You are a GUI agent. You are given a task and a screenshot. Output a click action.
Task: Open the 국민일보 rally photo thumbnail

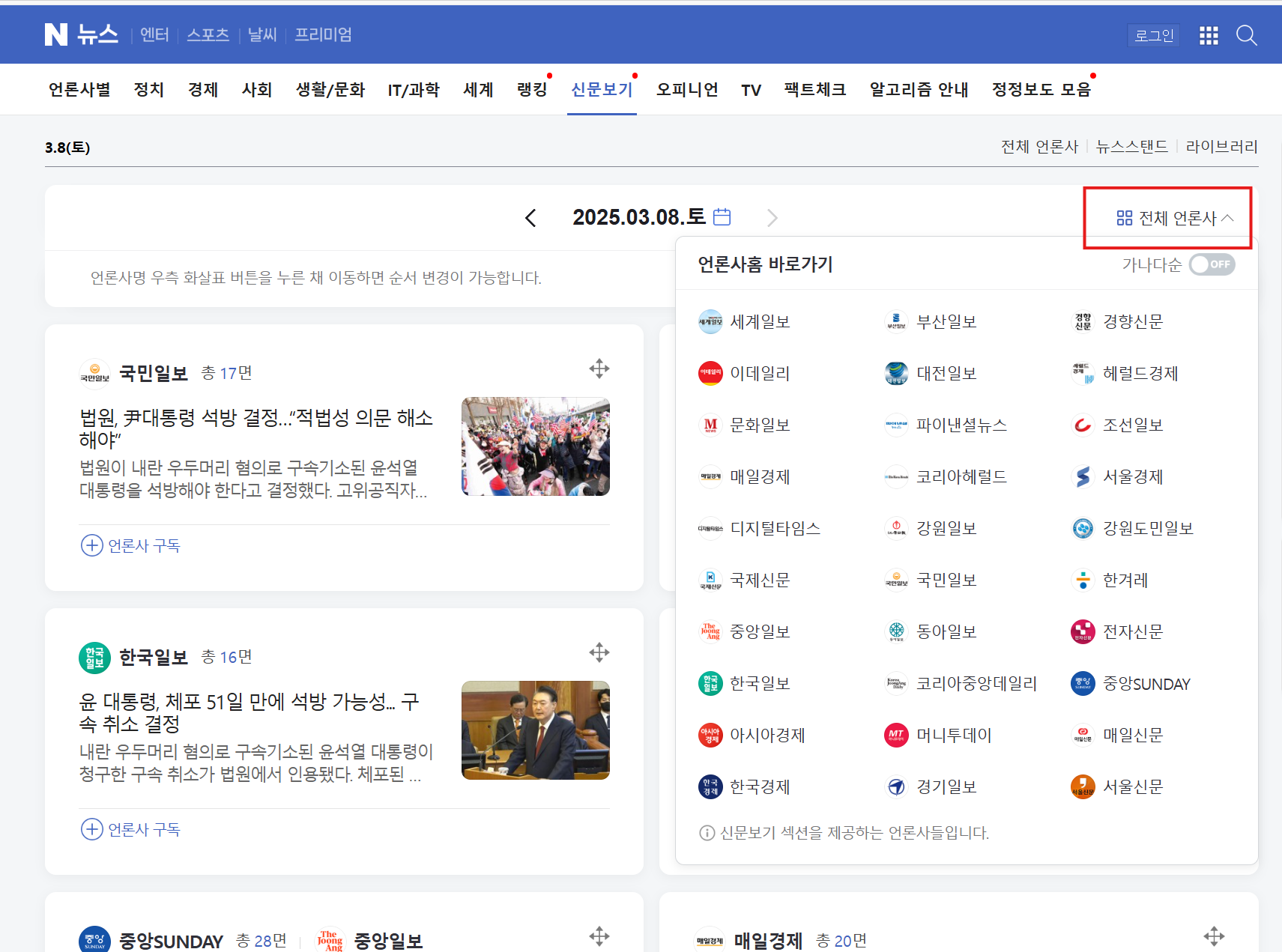536,446
